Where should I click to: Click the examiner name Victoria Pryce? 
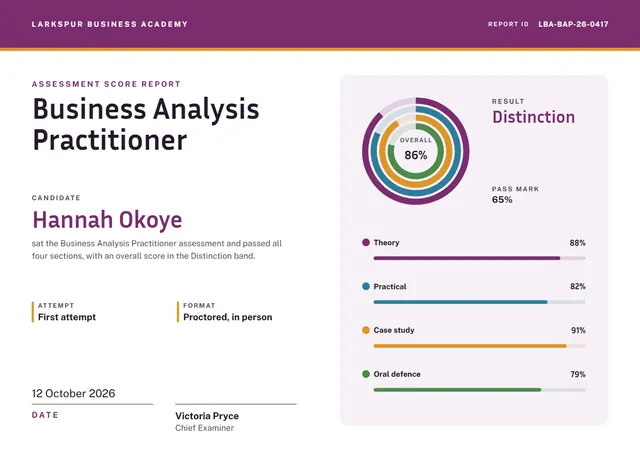point(207,416)
